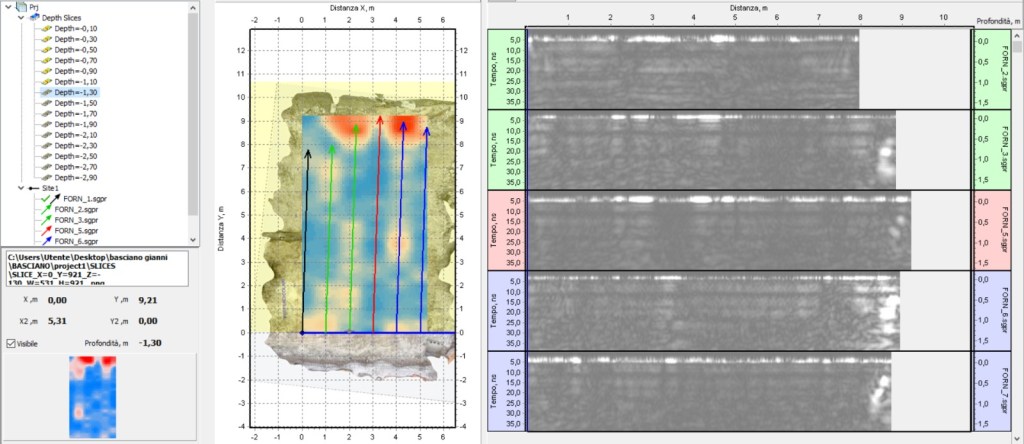
Task: Select Depth=-1,50 in the tree
Action: 76,102
